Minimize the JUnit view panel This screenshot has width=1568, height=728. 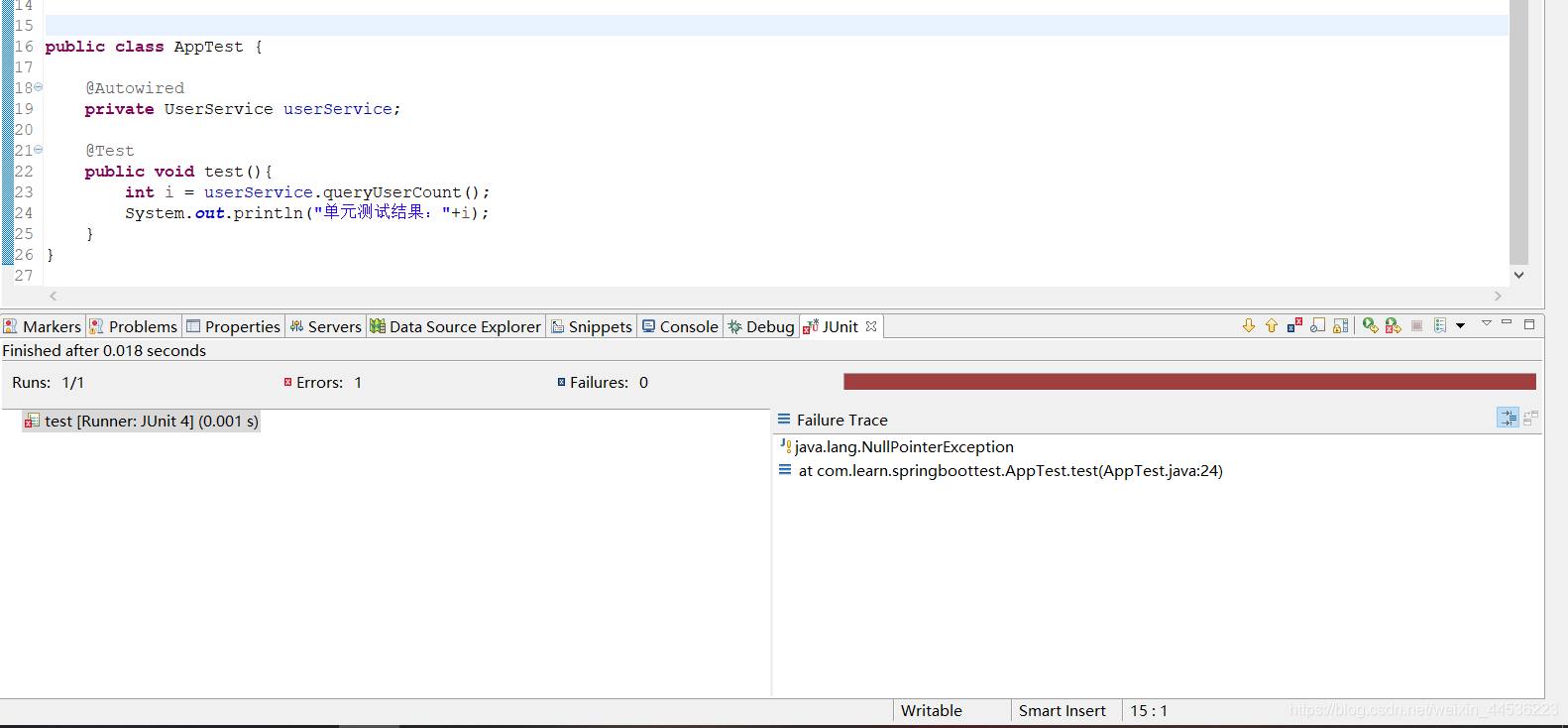(x=1507, y=323)
